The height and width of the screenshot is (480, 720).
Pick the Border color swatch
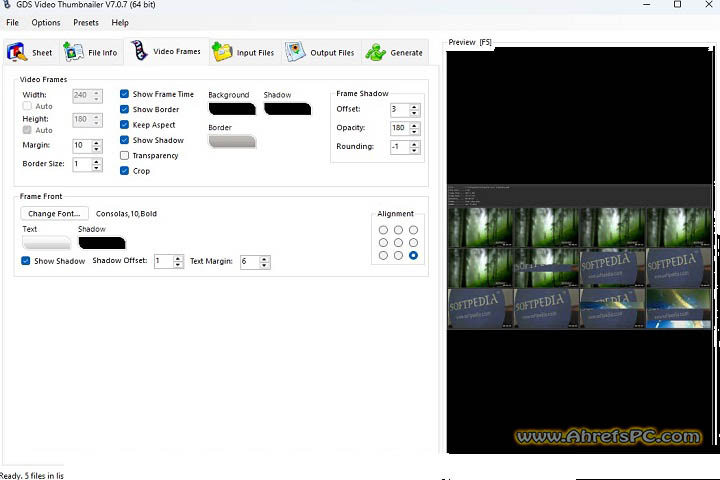232,141
